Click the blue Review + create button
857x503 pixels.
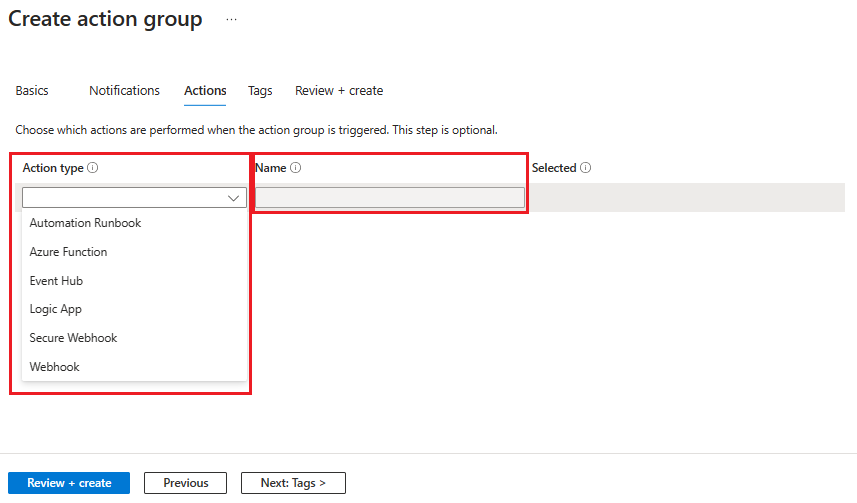[x=69, y=483]
